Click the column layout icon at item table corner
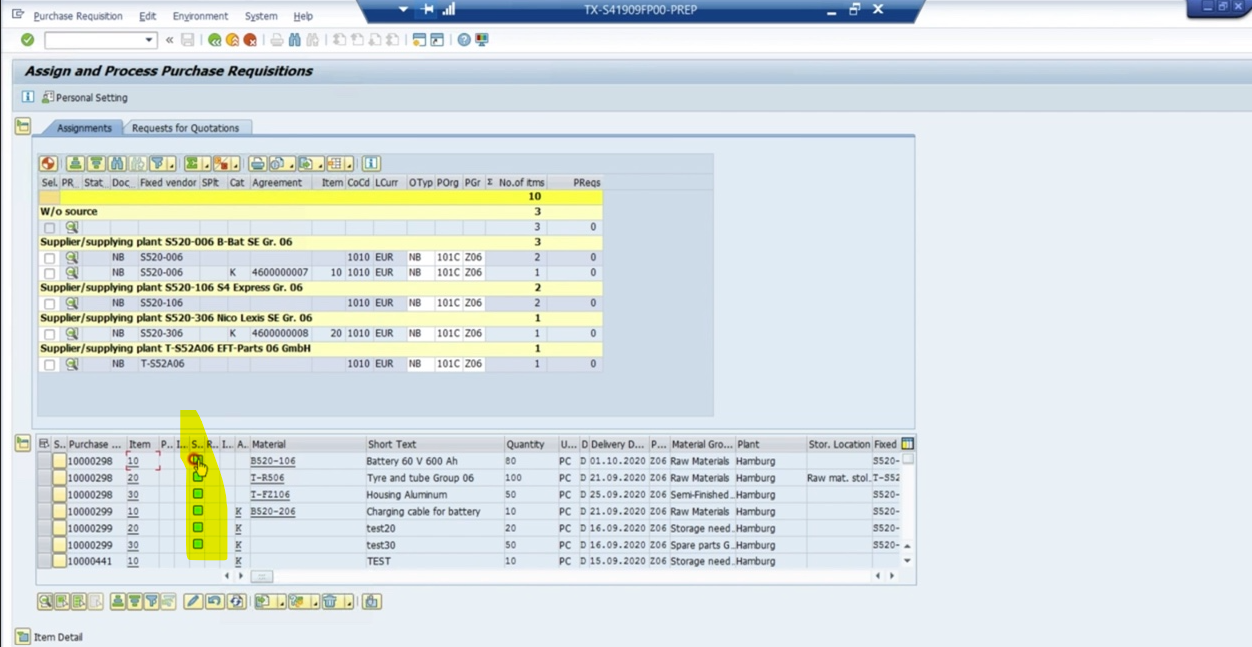1252x647 pixels. [907, 444]
